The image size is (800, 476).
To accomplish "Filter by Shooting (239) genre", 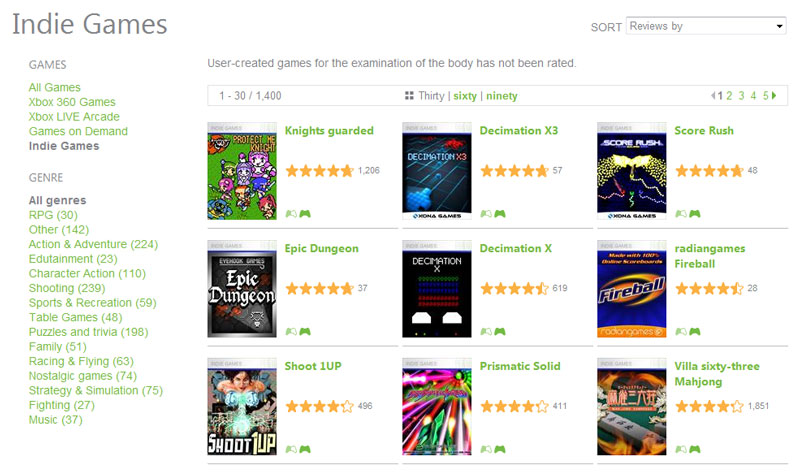I will 67,288.
